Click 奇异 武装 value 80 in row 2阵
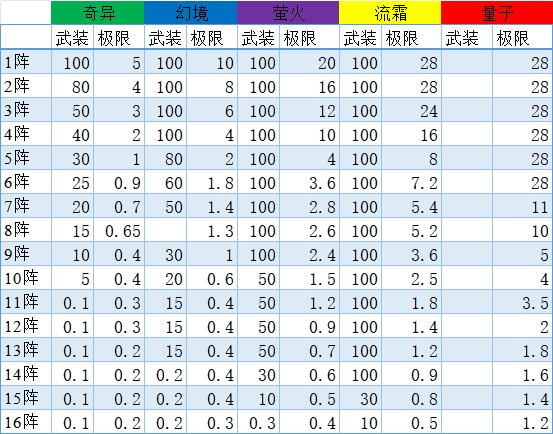The width and height of the screenshot is (553, 434). (72, 86)
